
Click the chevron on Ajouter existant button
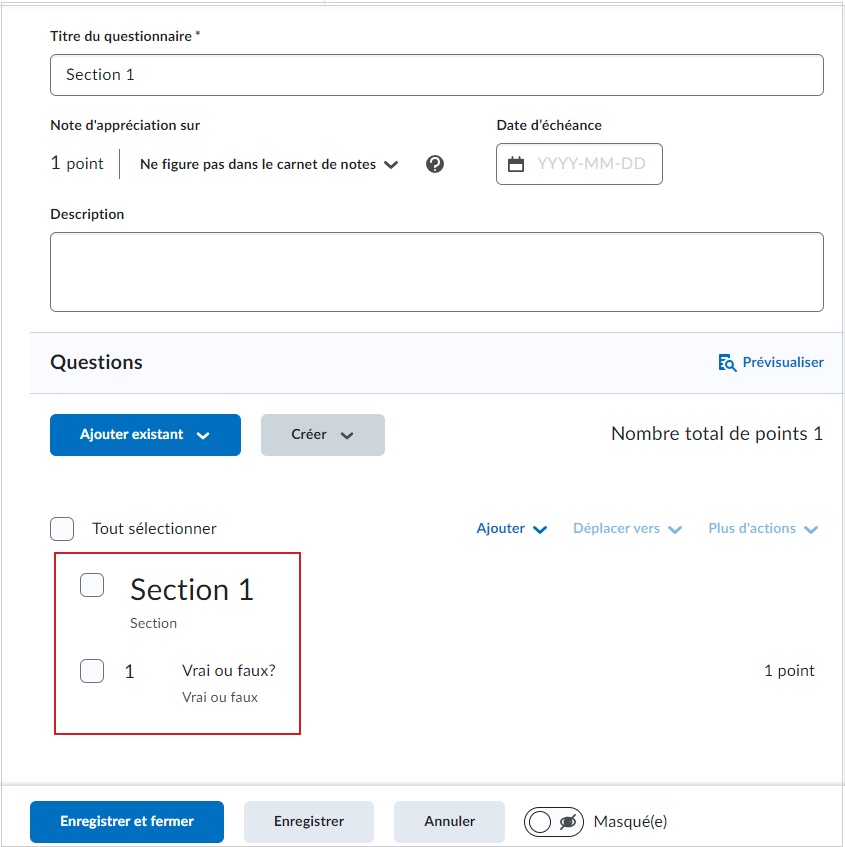[203, 435]
